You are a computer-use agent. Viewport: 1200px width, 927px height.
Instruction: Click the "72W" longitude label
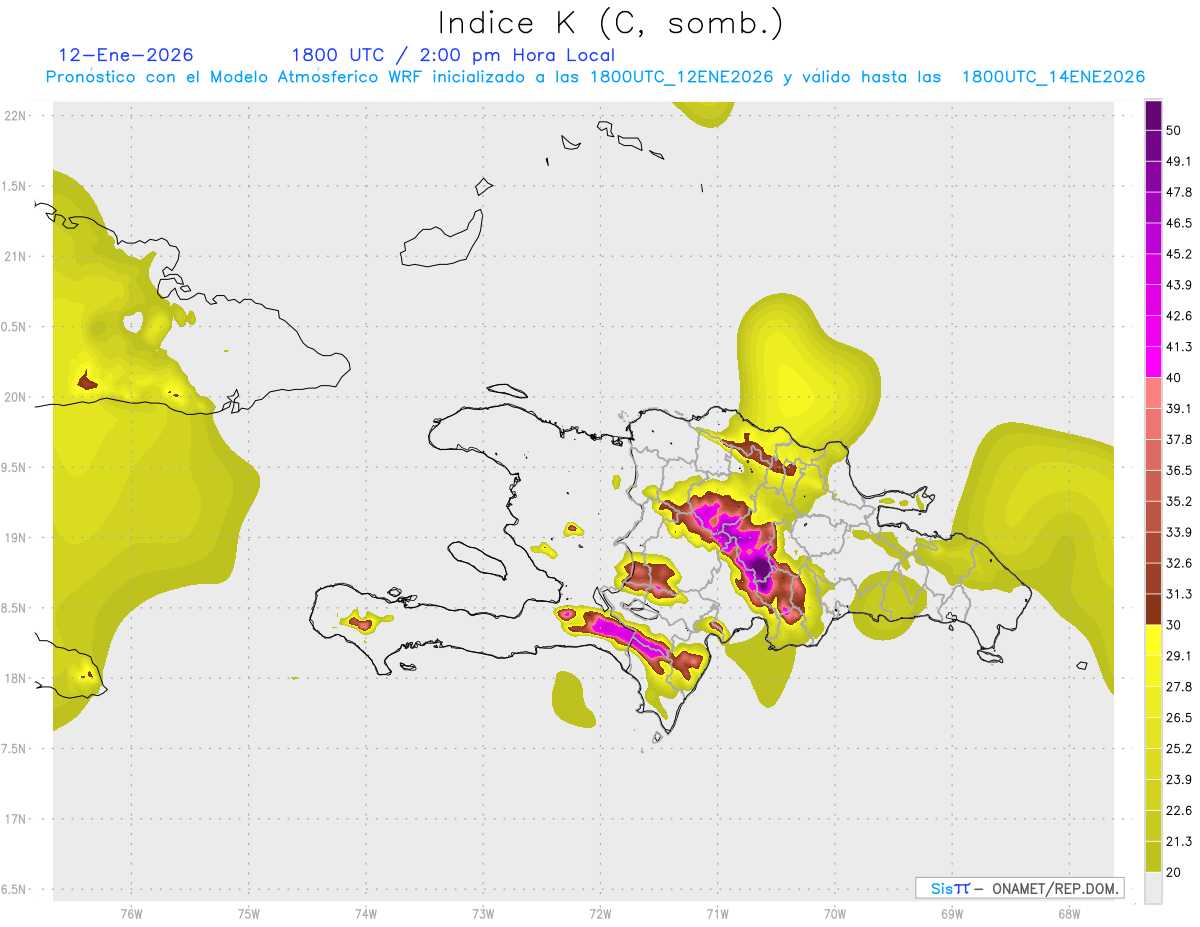click(x=600, y=912)
